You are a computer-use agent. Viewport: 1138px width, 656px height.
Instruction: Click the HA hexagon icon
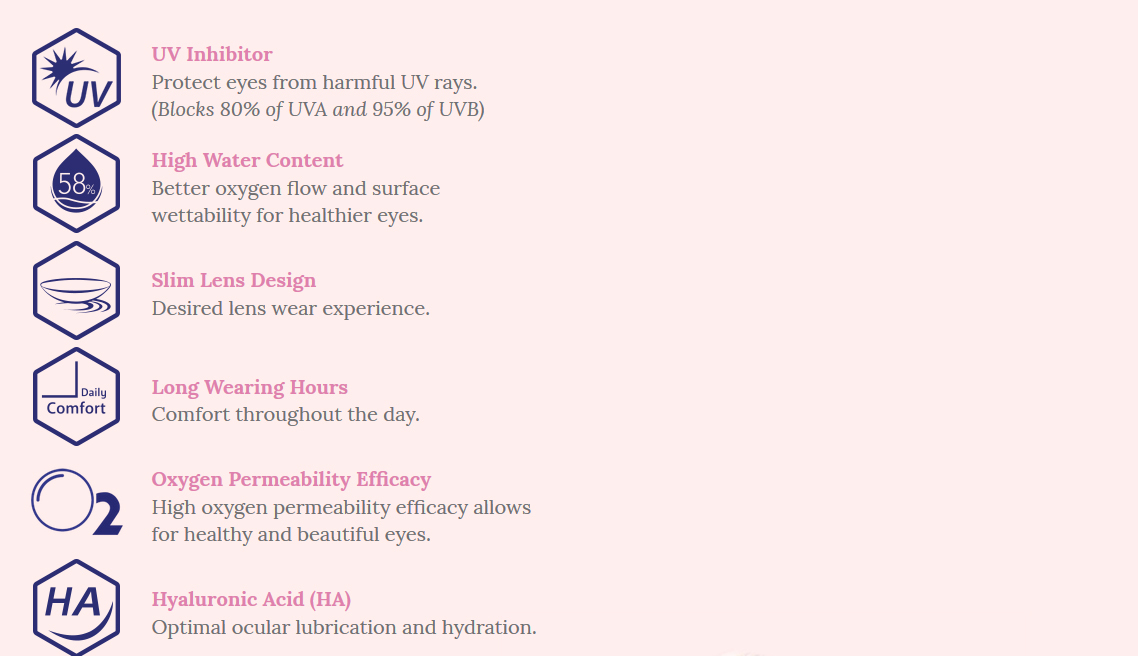pyautogui.click(x=76, y=606)
